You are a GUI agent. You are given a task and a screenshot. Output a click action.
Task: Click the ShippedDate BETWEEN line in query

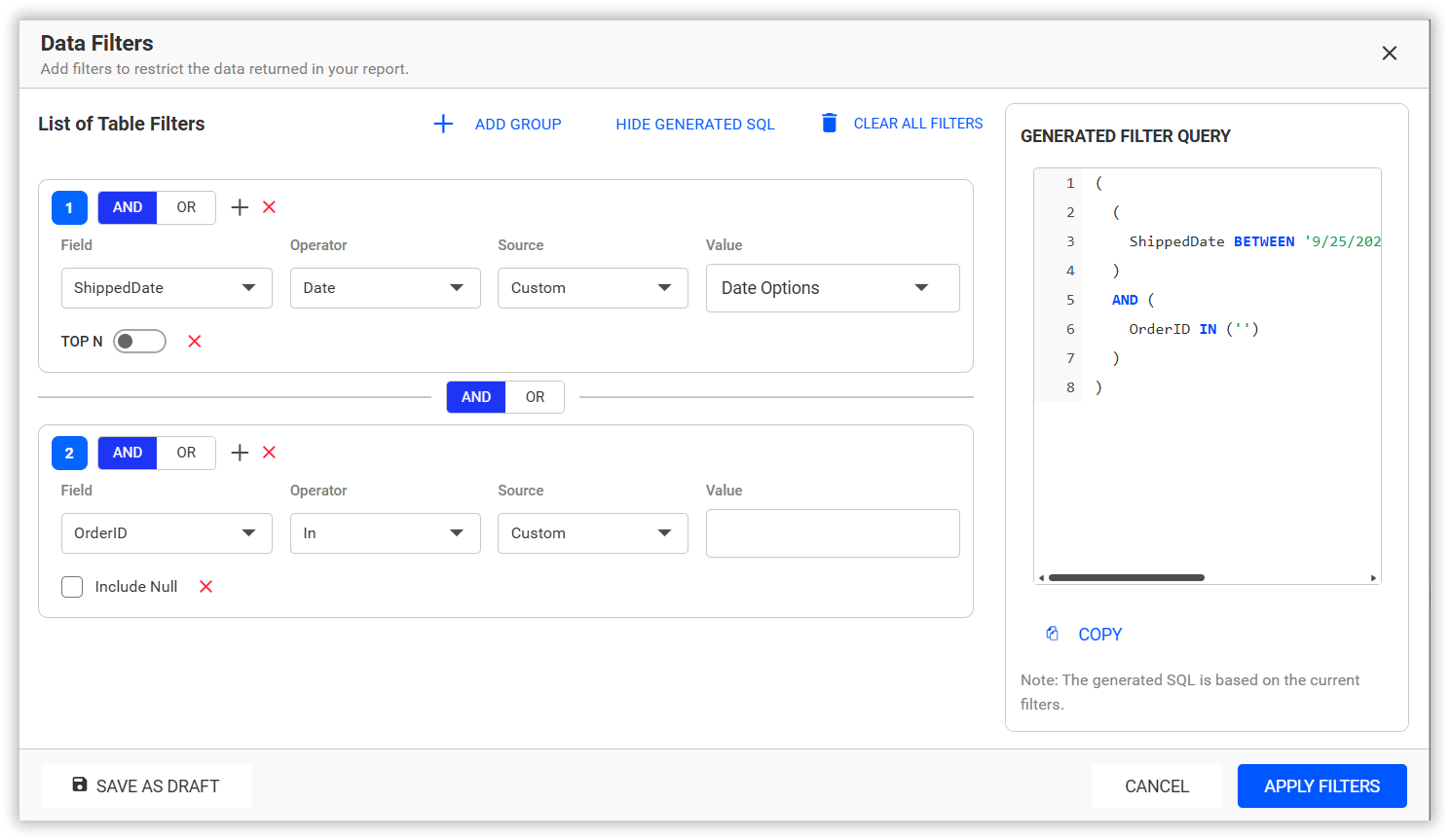[1254, 241]
